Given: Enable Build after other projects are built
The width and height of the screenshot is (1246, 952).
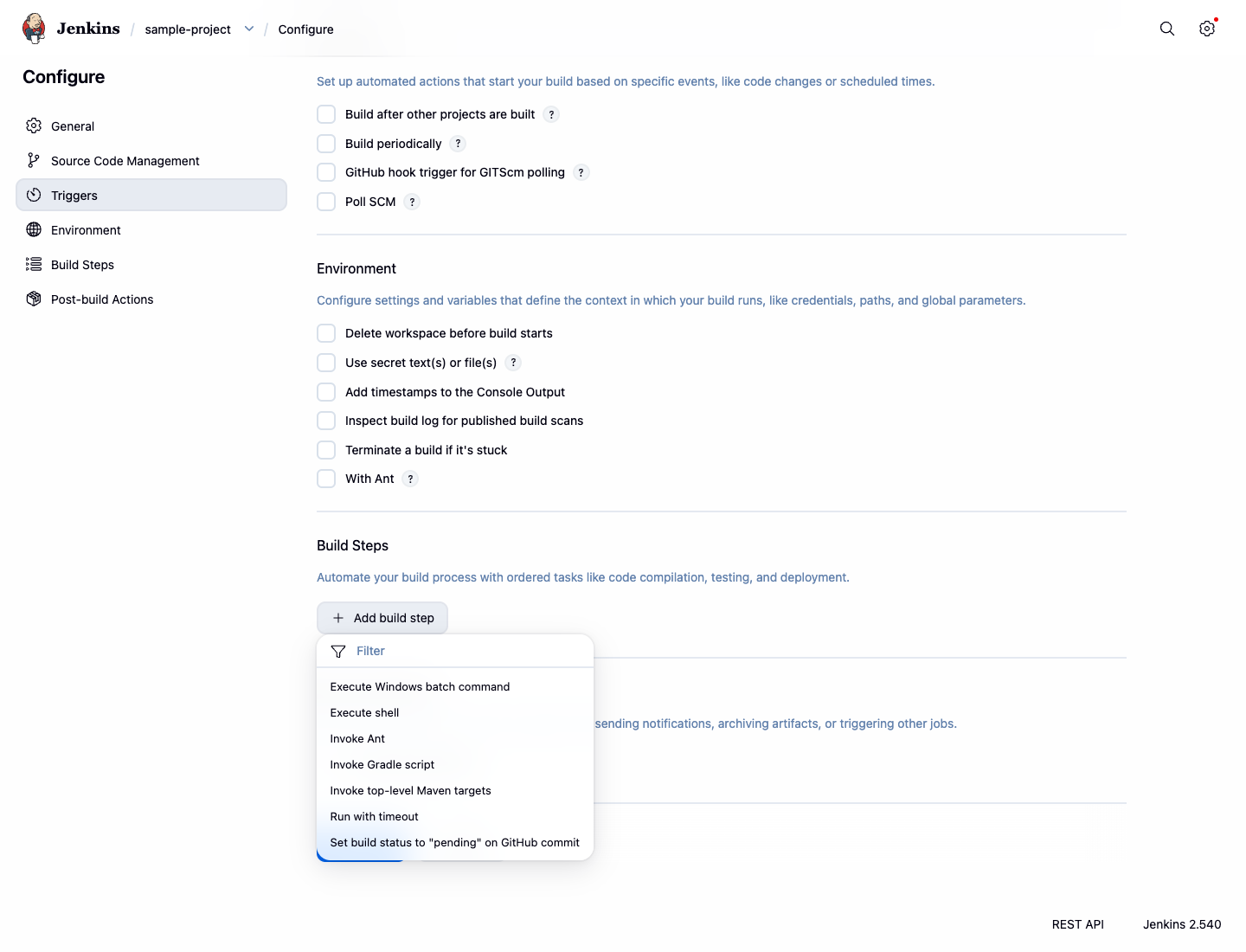Looking at the screenshot, I should [x=326, y=114].
